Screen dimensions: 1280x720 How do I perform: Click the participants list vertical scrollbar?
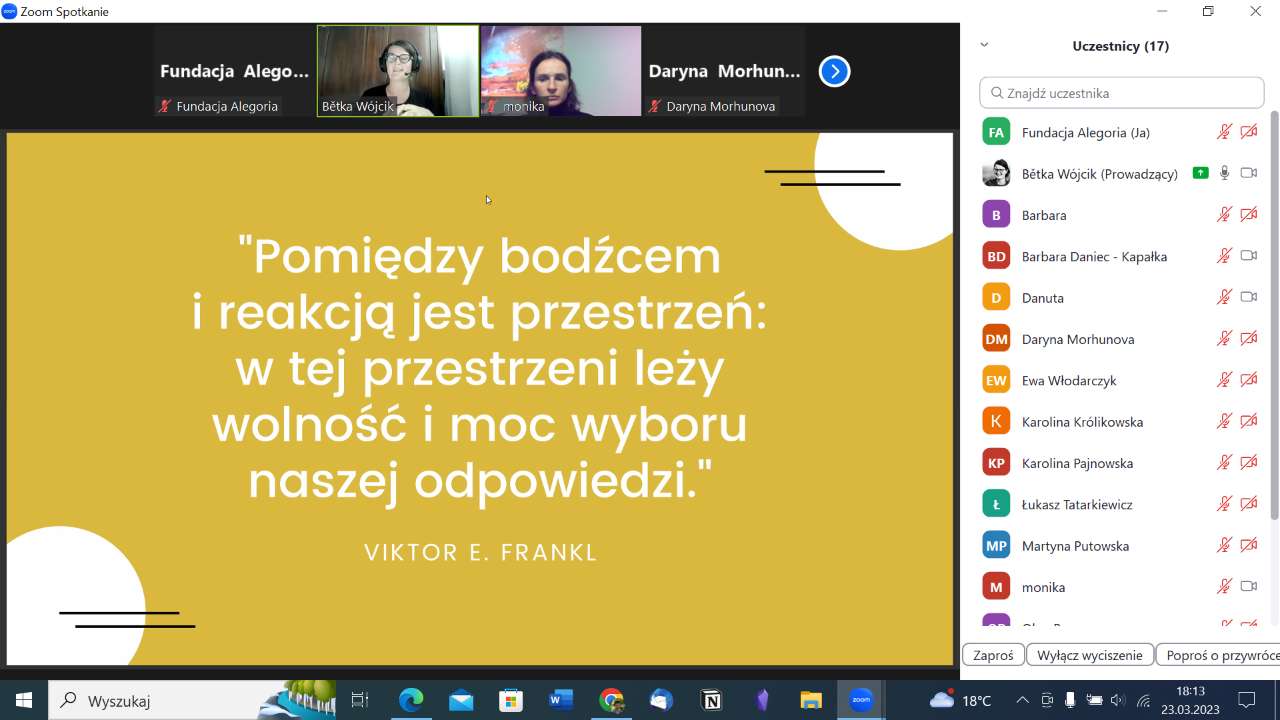(x=1273, y=320)
